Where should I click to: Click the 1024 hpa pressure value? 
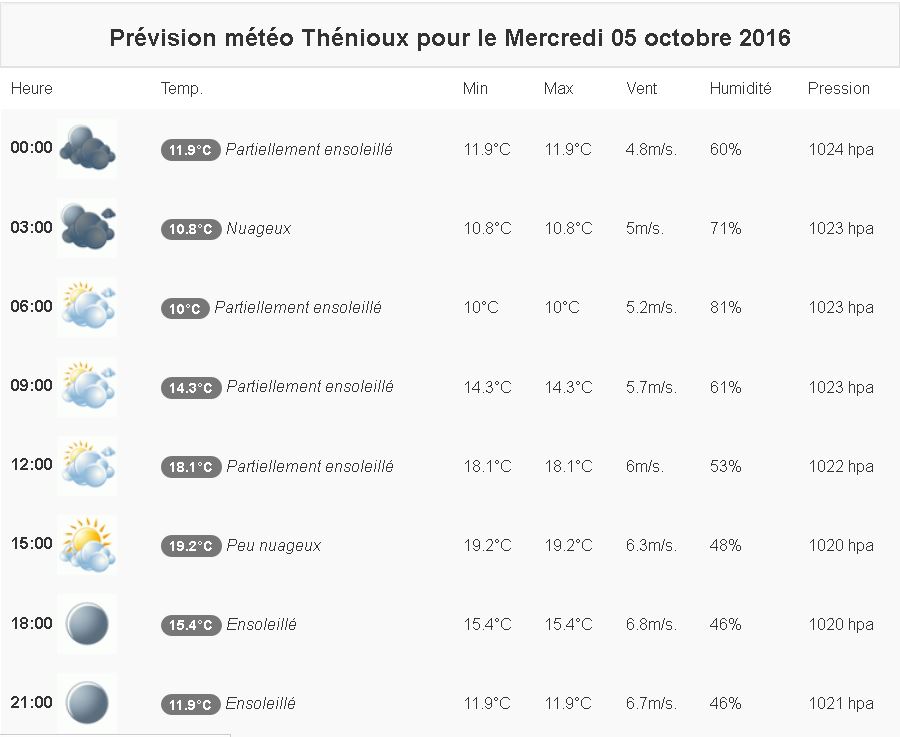(x=841, y=149)
